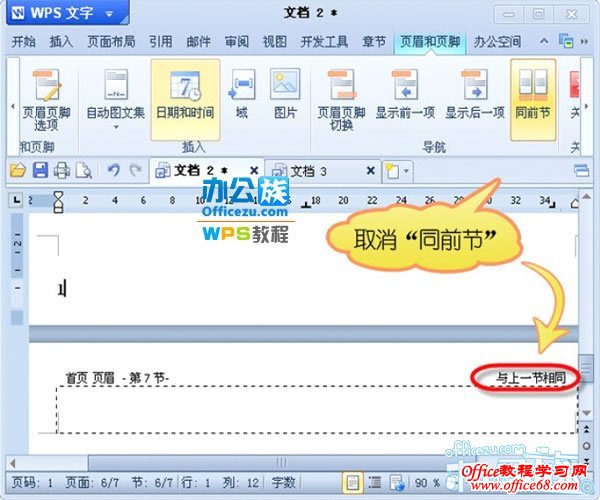Screen dimensions: 600x500
Task: Click the vertical scrollbar up arrow
Action: pos(586,197)
